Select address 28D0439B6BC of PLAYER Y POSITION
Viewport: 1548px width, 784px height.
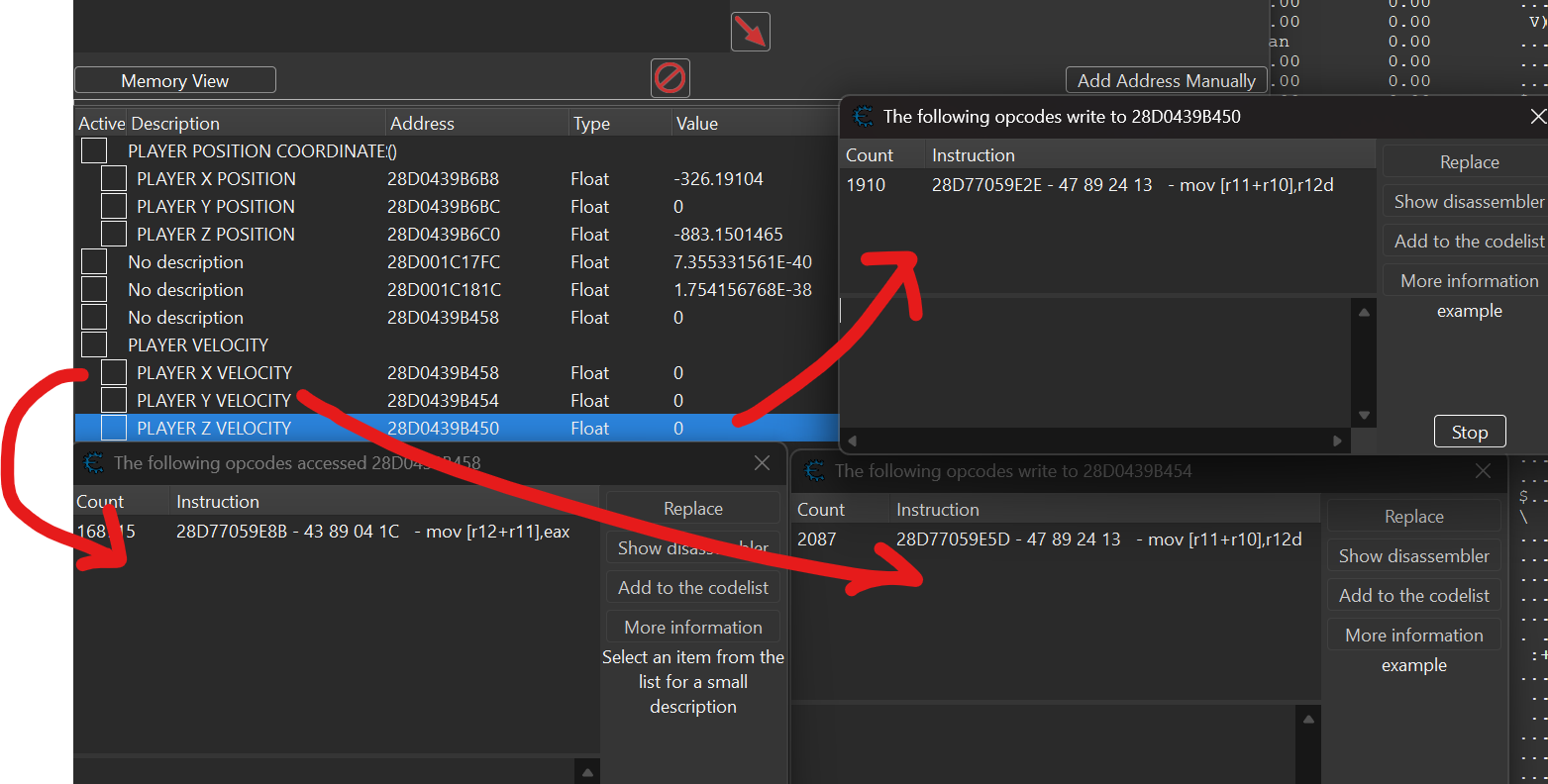(443, 207)
